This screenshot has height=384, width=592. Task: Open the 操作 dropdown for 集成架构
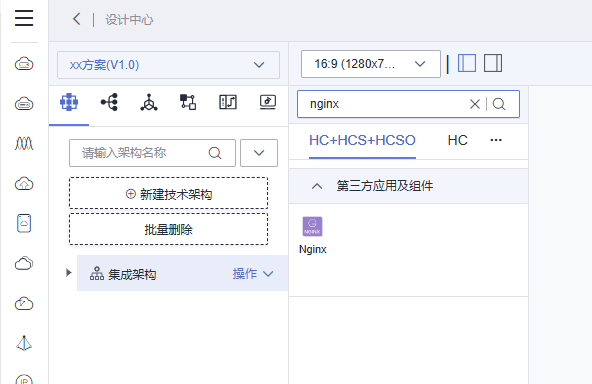tap(253, 274)
